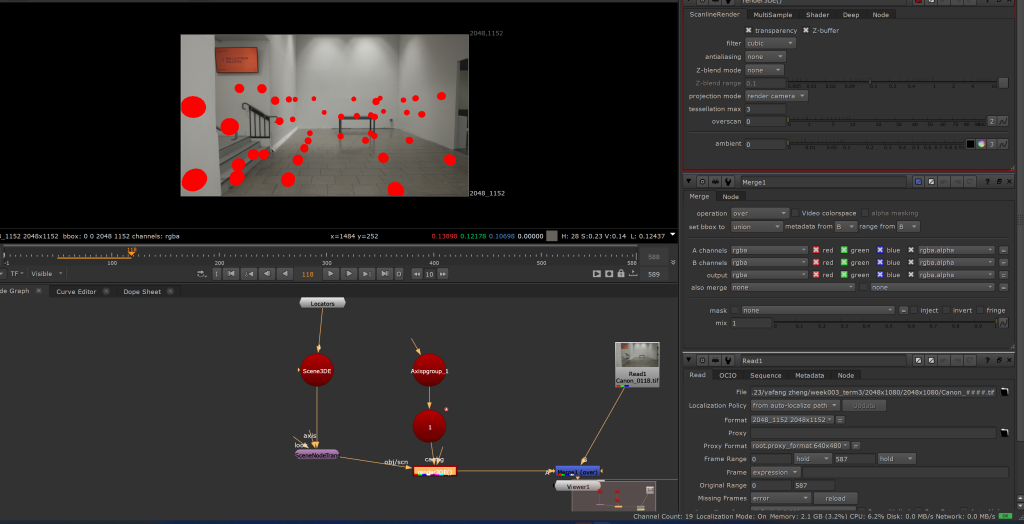The height and width of the screenshot is (524, 1024).
Task: Click the play backward button in the timeline
Action: [284, 273]
